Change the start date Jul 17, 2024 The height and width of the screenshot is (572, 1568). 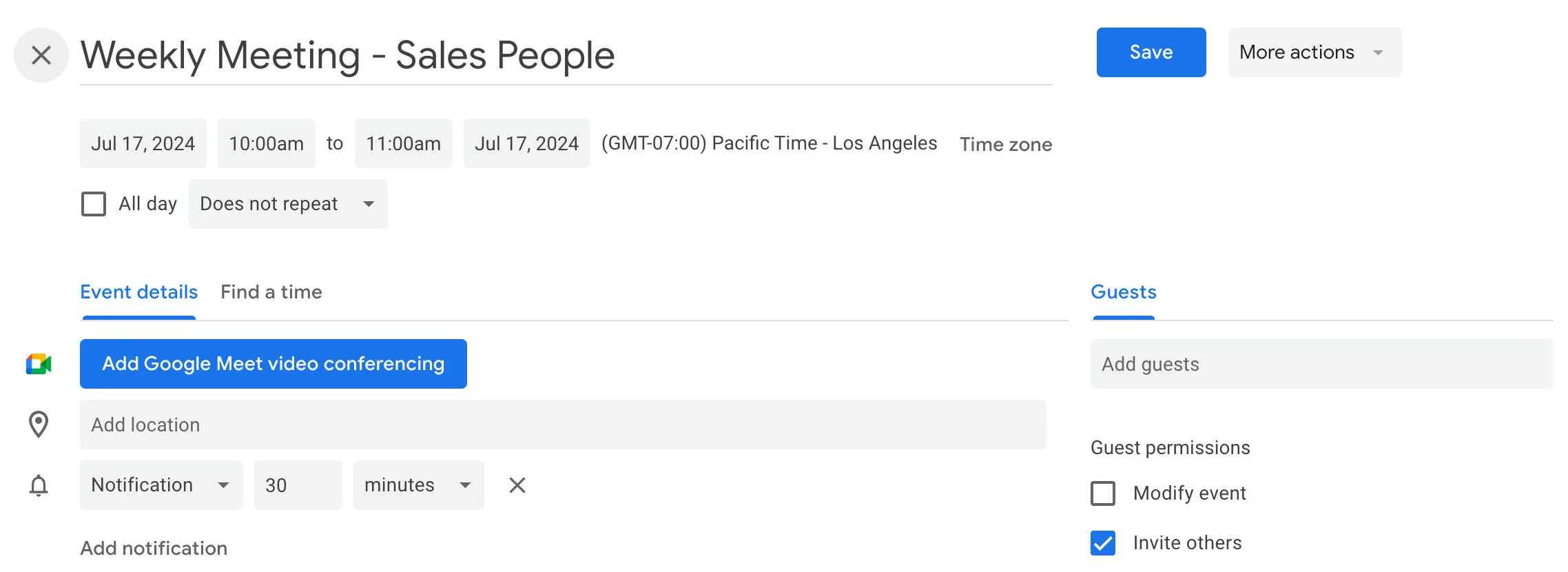pyautogui.click(x=143, y=143)
